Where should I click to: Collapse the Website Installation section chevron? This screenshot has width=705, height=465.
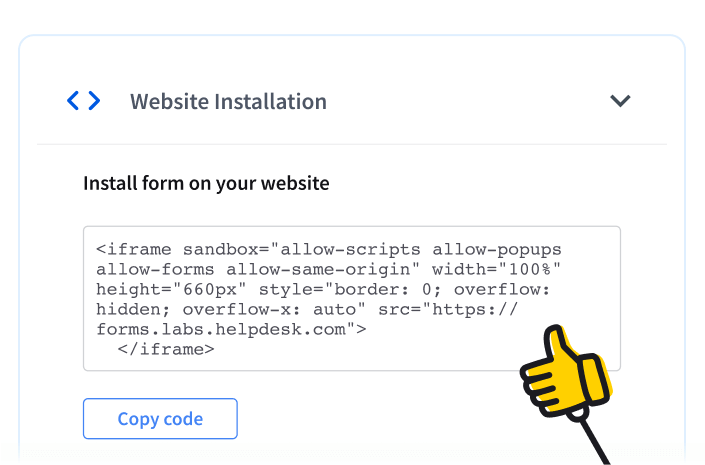pos(621,101)
